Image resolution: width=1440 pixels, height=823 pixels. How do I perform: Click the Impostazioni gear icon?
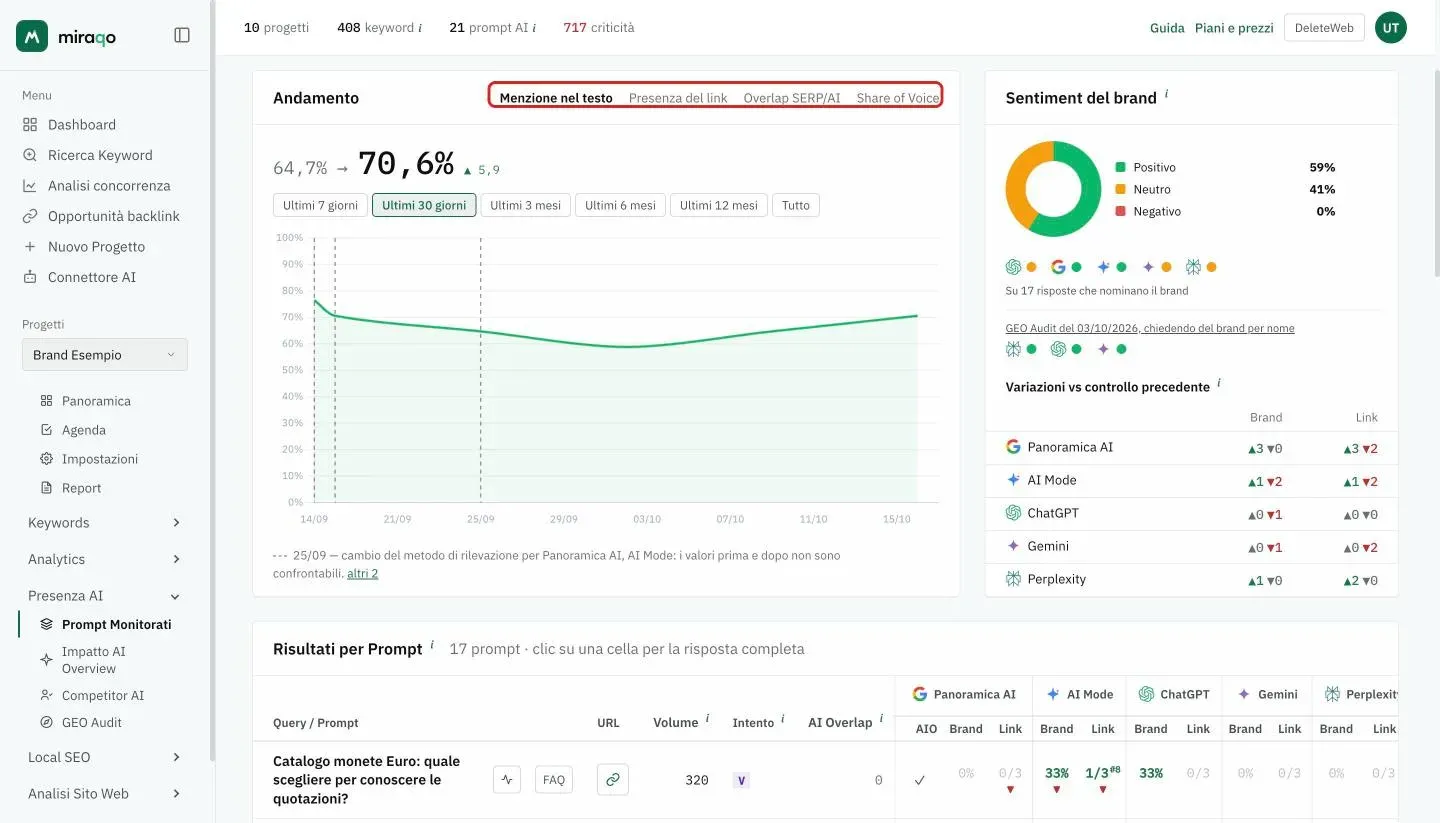pyautogui.click(x=46, y=459)
